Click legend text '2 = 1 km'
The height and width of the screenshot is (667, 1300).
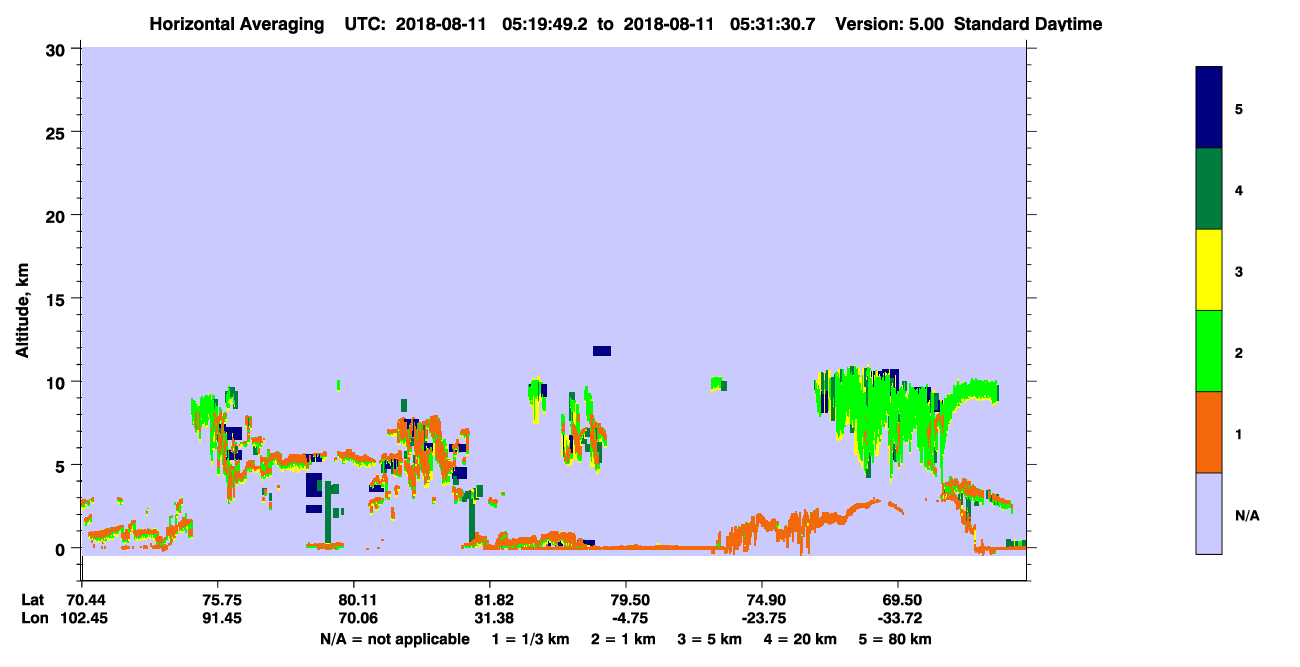click(622, 639)
